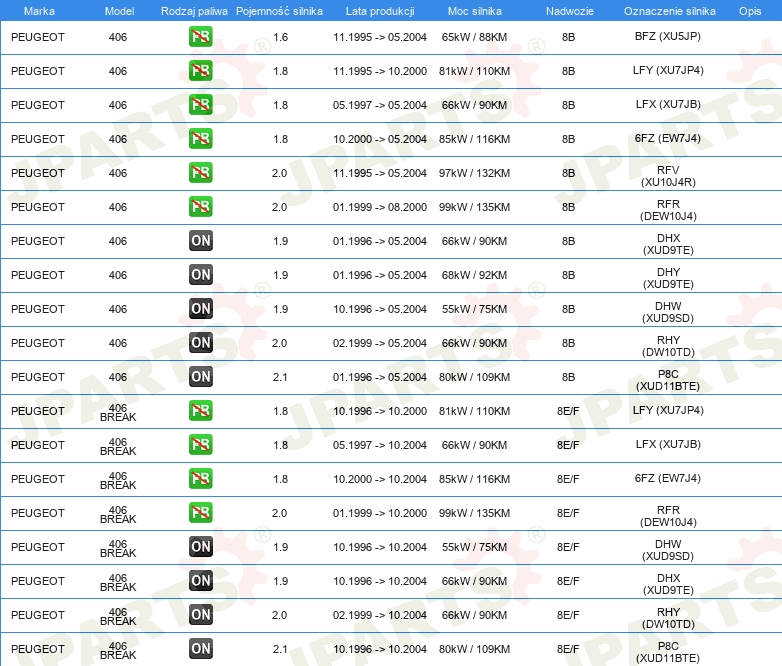Click the Lata produkcji column header
Screen dimensions: 782x666
380,11
